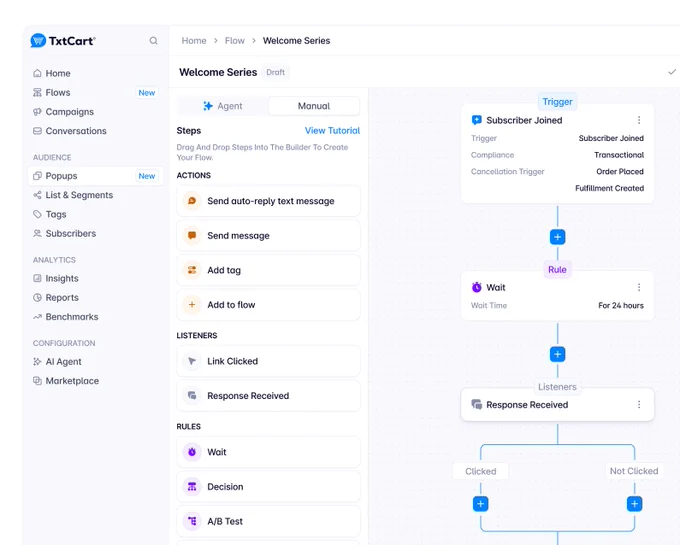This screenshot has height=545, width=680.
Task: Click the A/B Test split icon
Action: [x=192, y=521]
